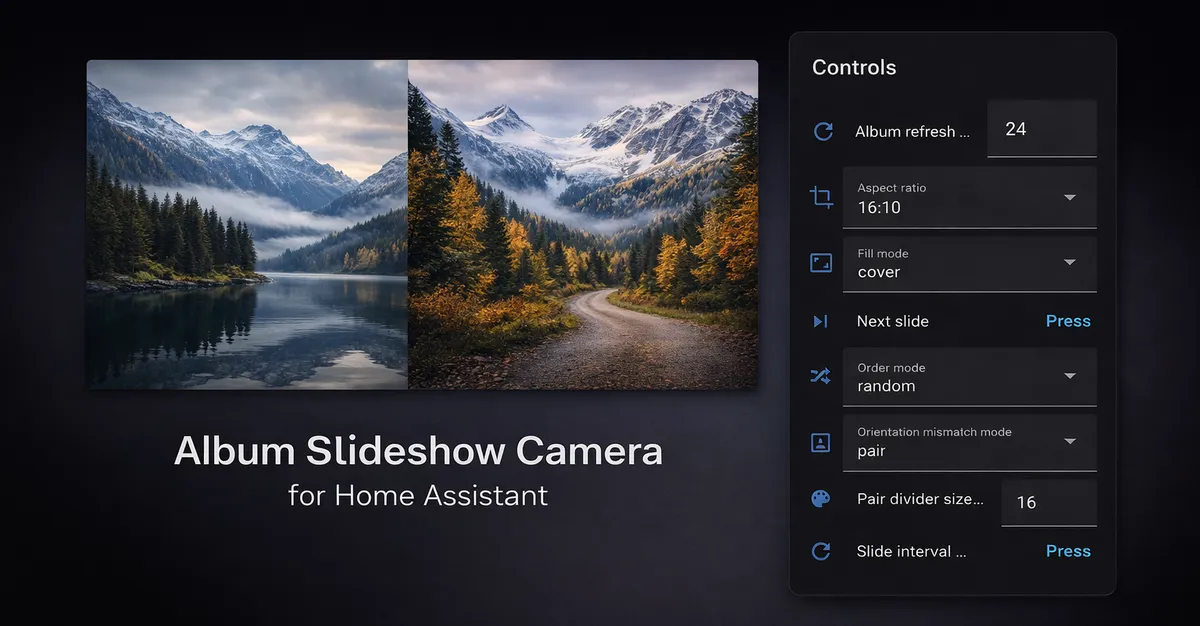Click the Fill mode frame icon
Viewport: 1200px width, 626px height.
pos(821,263)
